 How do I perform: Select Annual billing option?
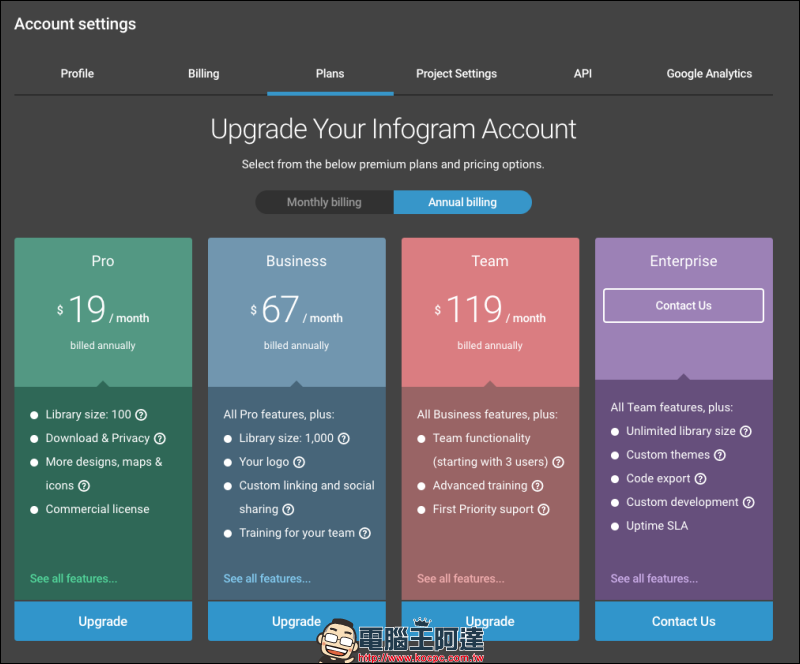click(463, 202)
